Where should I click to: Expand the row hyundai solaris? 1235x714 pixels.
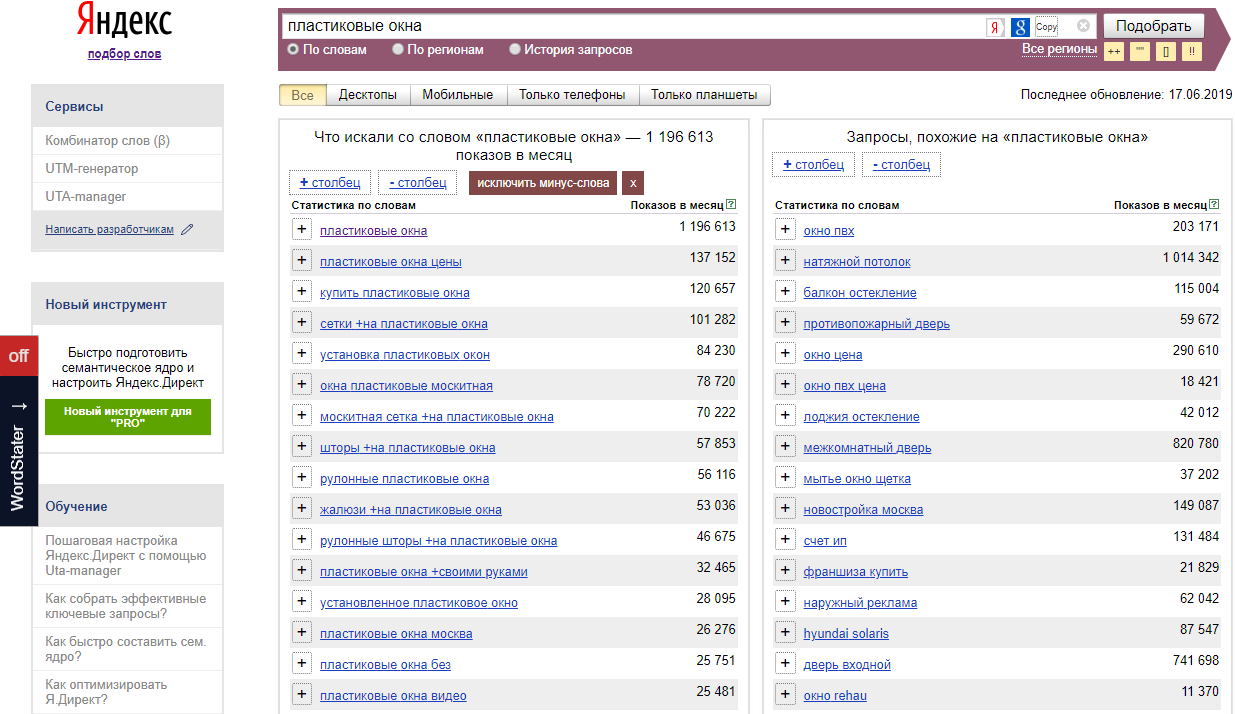point(786,632)
